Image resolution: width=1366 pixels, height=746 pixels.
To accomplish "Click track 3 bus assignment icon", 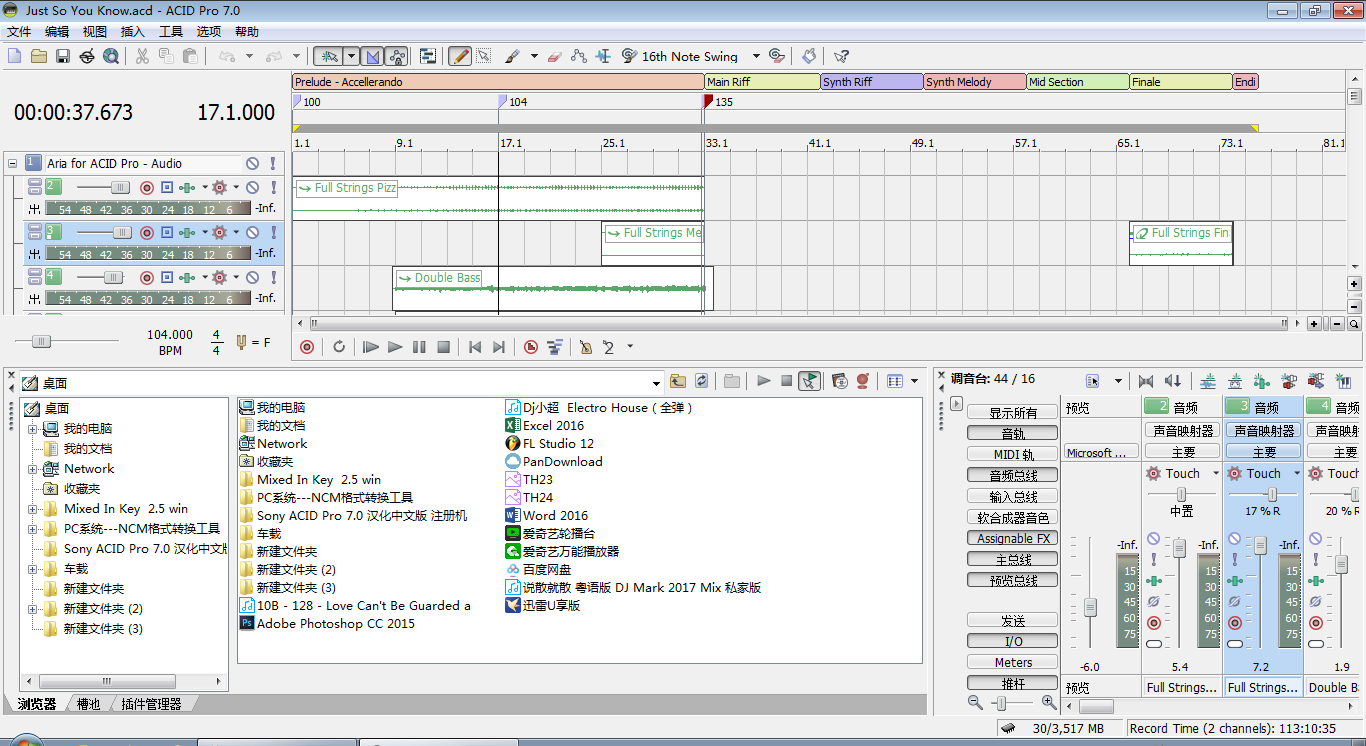I will click(x=186, y=232).
